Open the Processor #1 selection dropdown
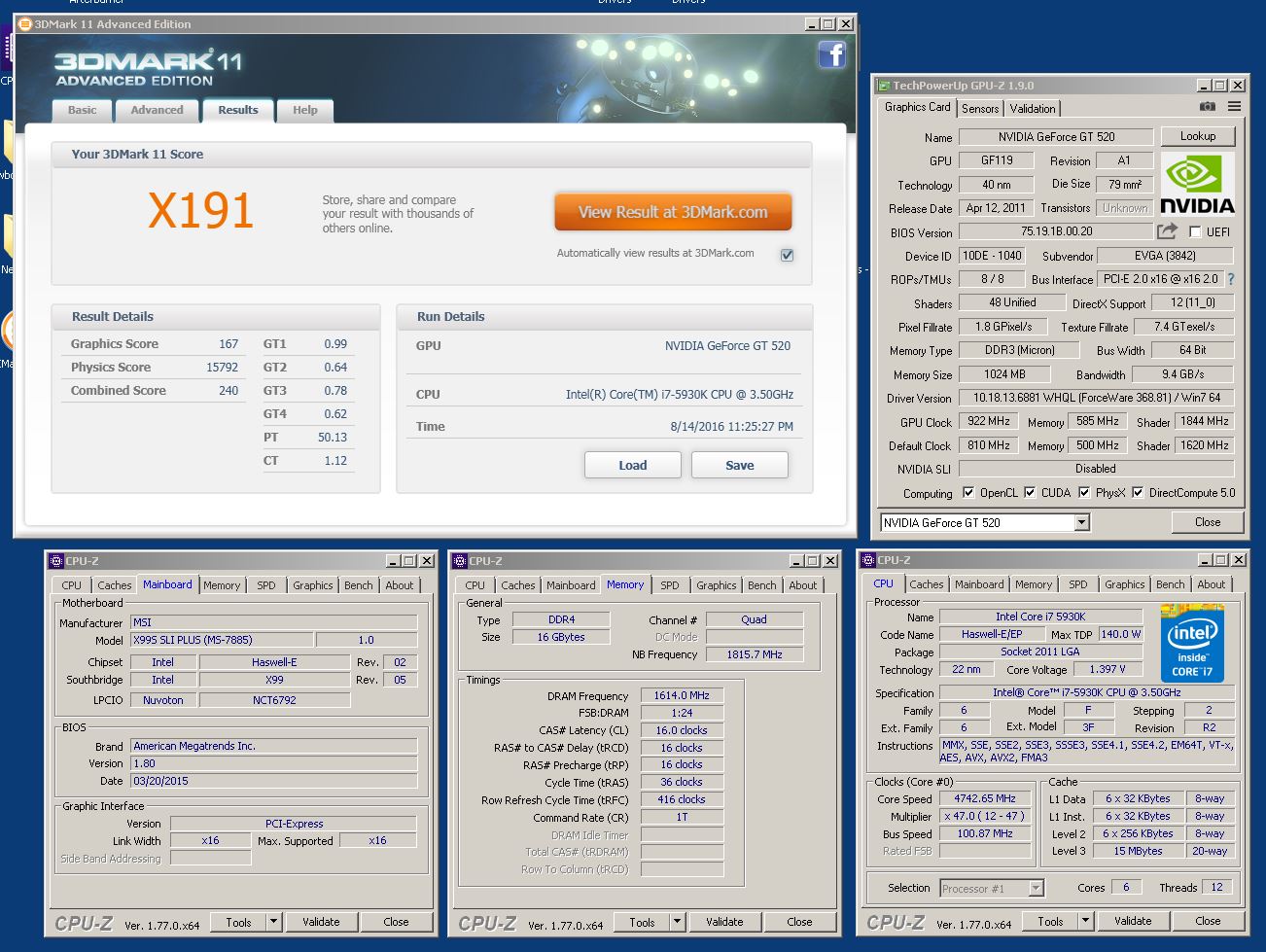The width and height of the screenshot is (1266, 952). (x=1036, y=888)
